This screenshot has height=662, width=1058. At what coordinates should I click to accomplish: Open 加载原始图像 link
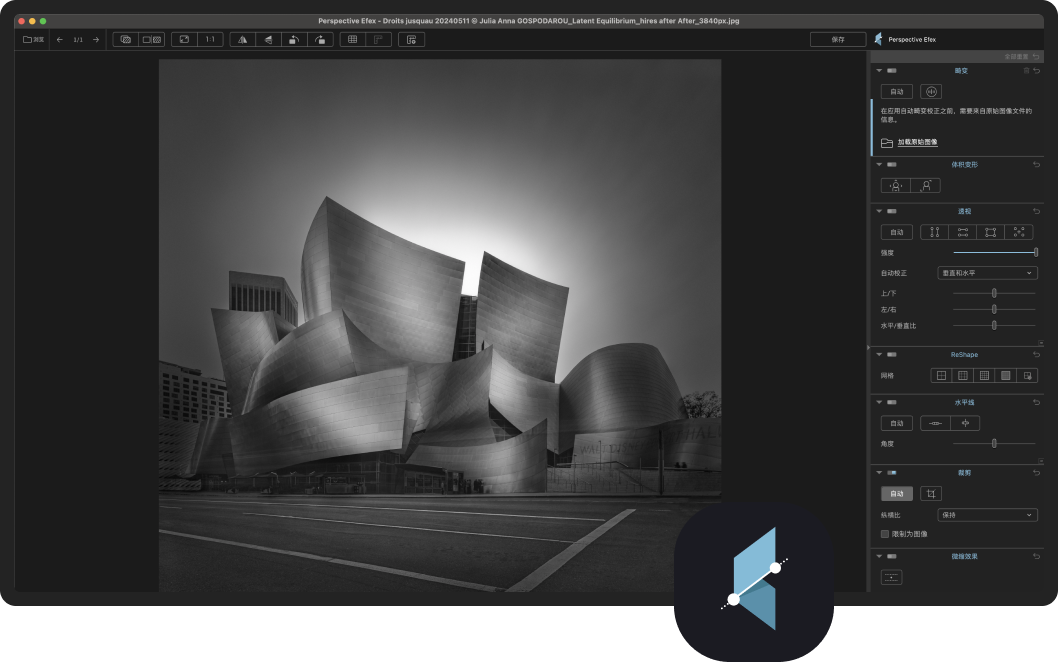click(x=917, y=142)
